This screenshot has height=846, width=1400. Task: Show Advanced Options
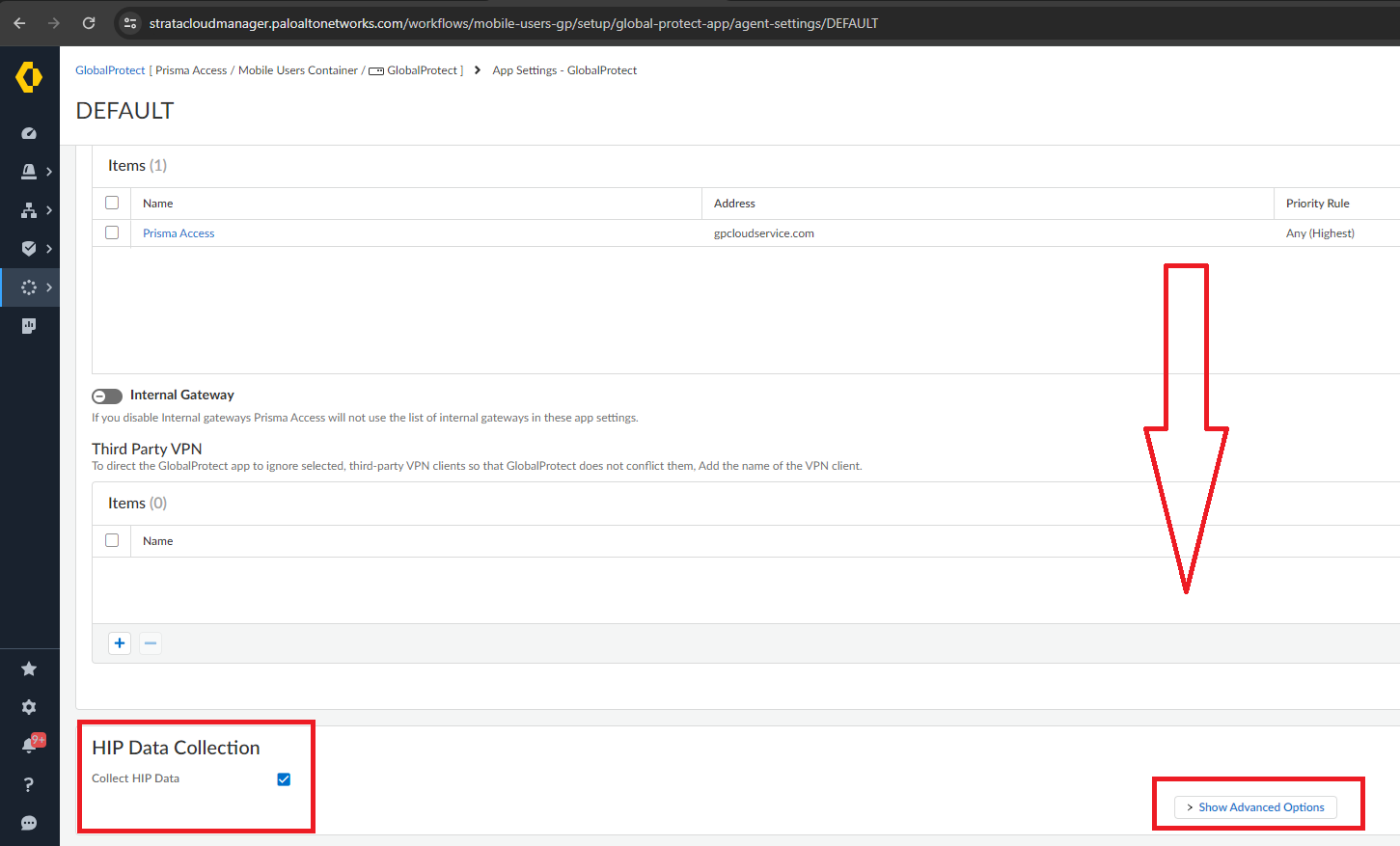coord(1255,807)
